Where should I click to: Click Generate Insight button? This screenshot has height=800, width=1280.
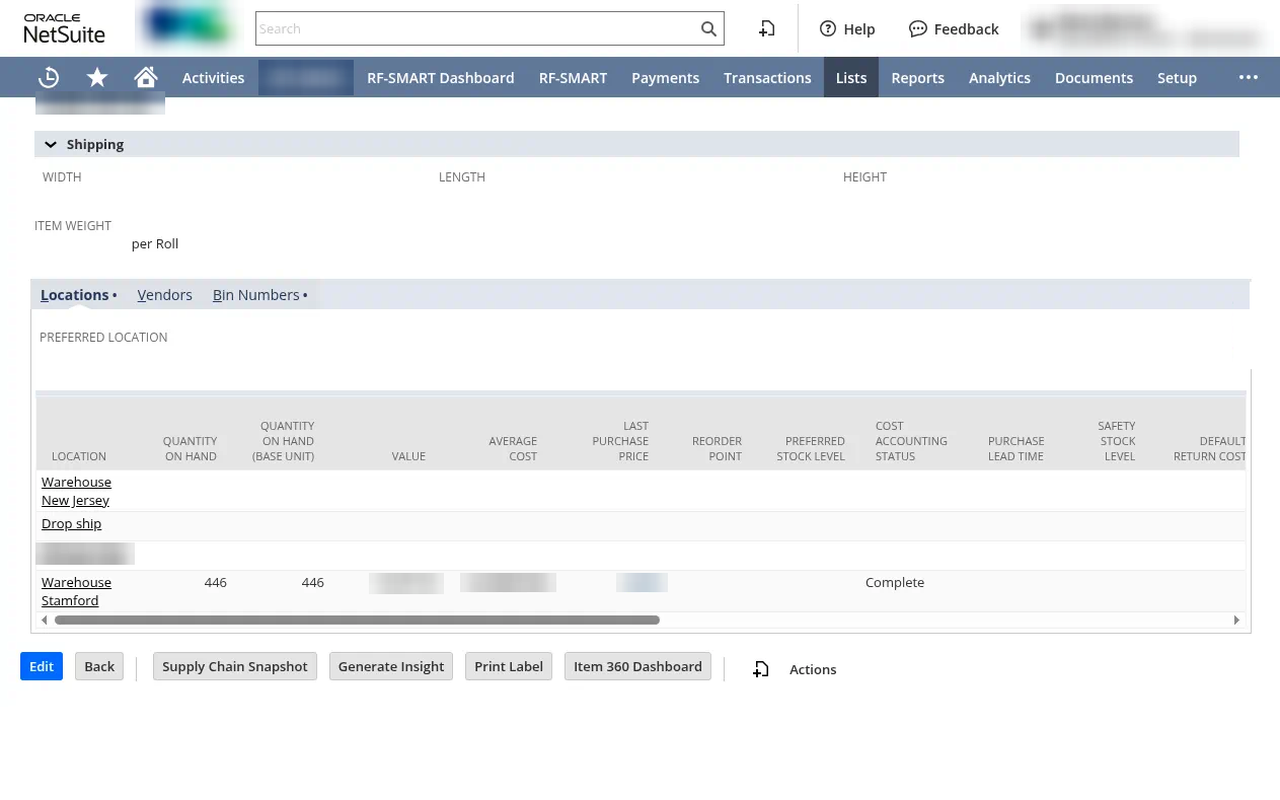(x=391, y=666)
